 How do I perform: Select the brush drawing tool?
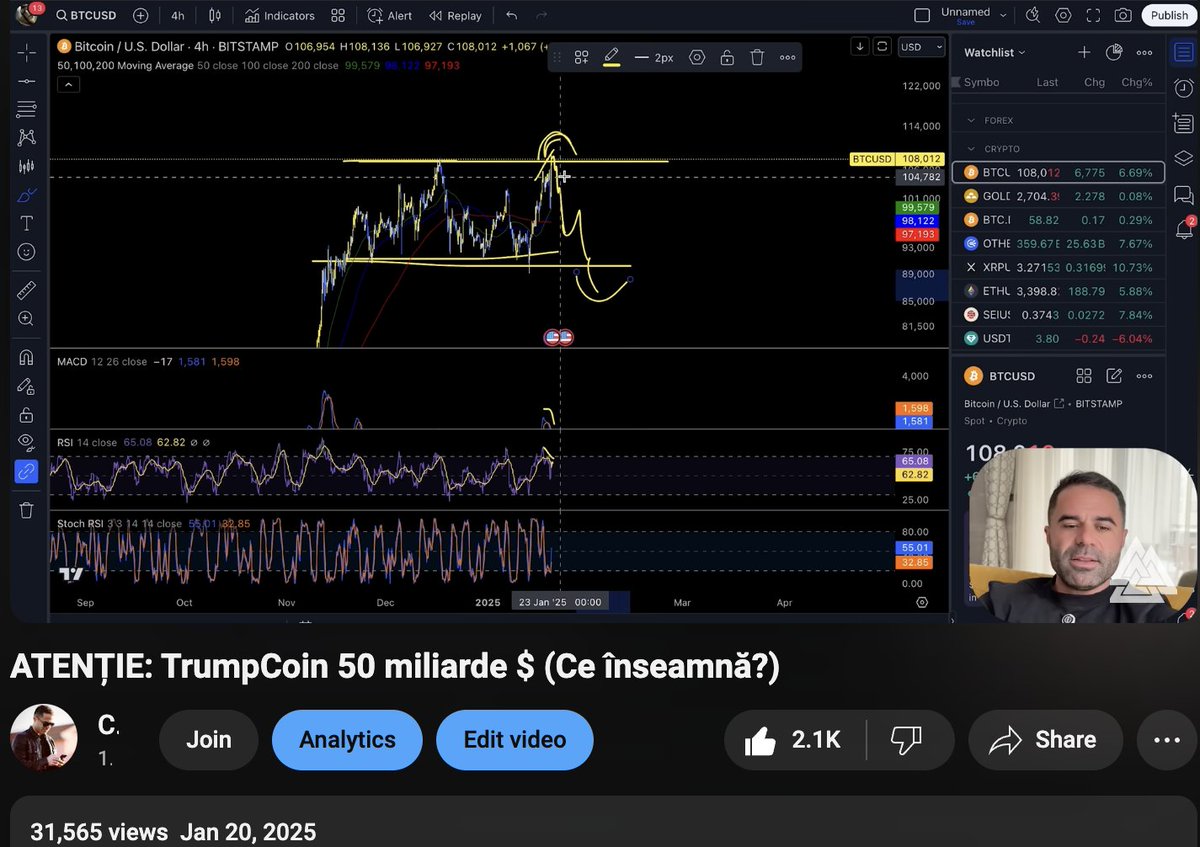pos(26,195)
